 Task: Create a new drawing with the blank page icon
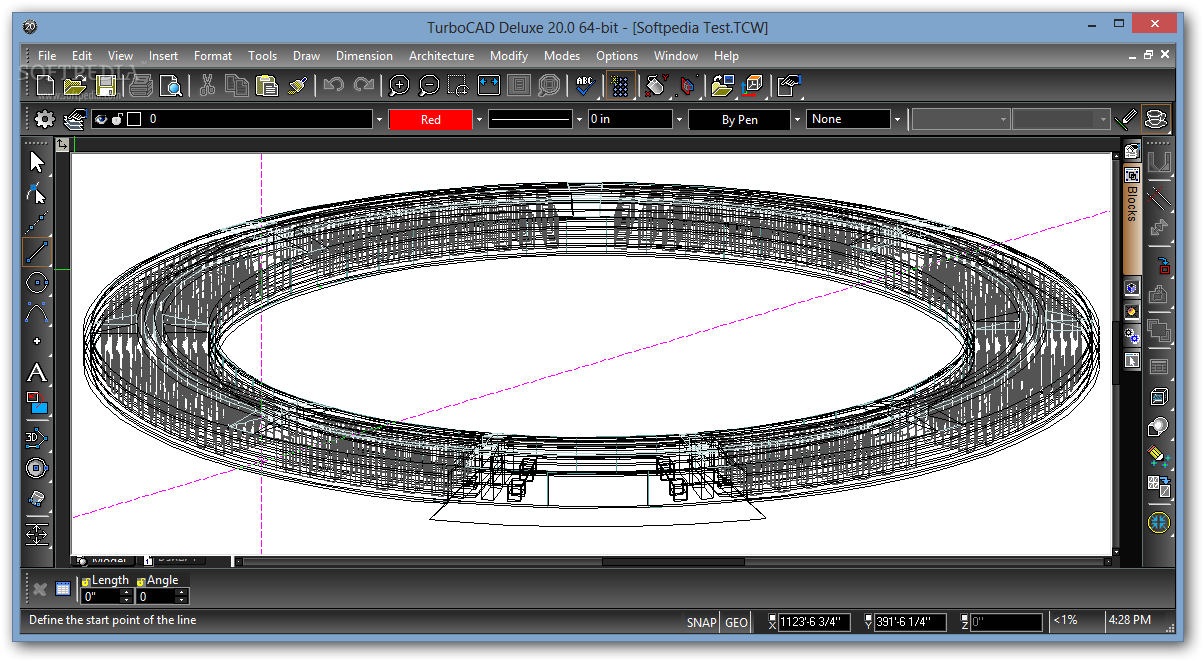pyautogui.click(x=45, y=86)
